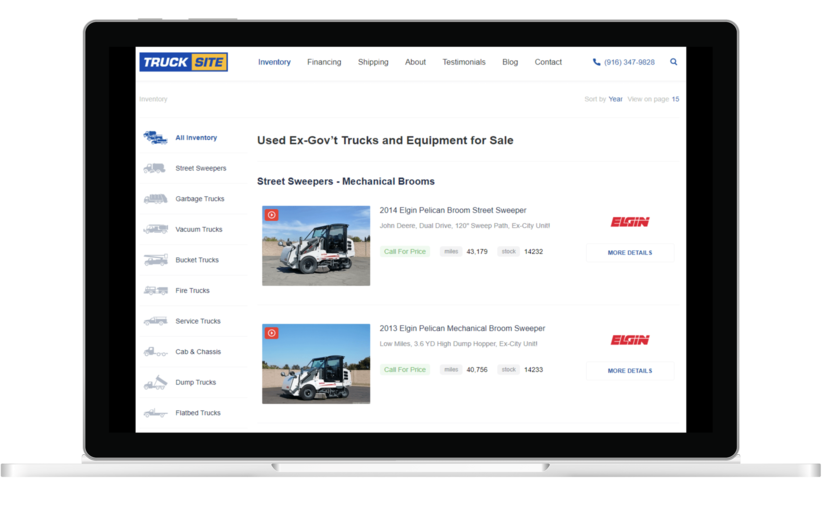Change View on page 15 option
The width and height of the screenshot is (825, 525).
pyautogui.click(x=676, y=99)
